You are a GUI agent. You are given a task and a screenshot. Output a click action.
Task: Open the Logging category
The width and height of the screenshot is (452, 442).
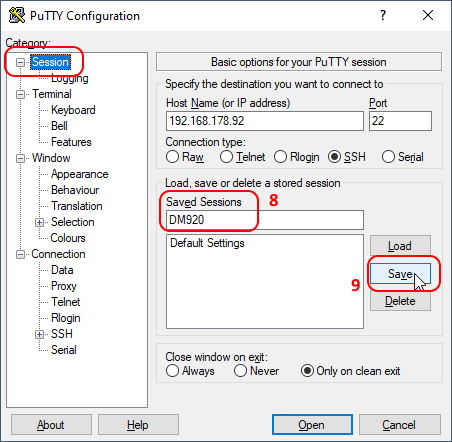pyautogui.click(x=69, y=78)
